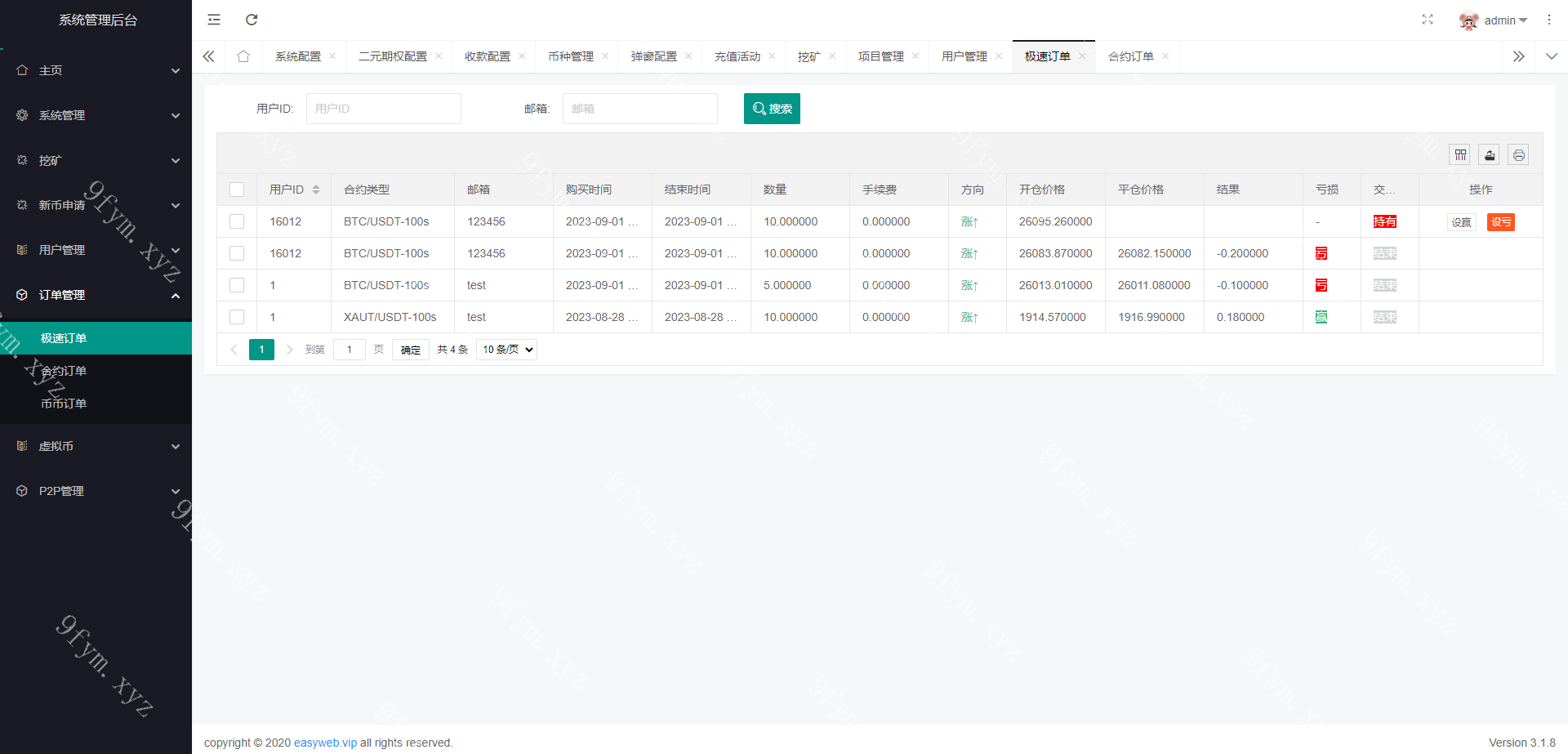Click the 系统管理后台 header title
Image resolution: width=1568 pixels, height=754 pixels.
98,20
